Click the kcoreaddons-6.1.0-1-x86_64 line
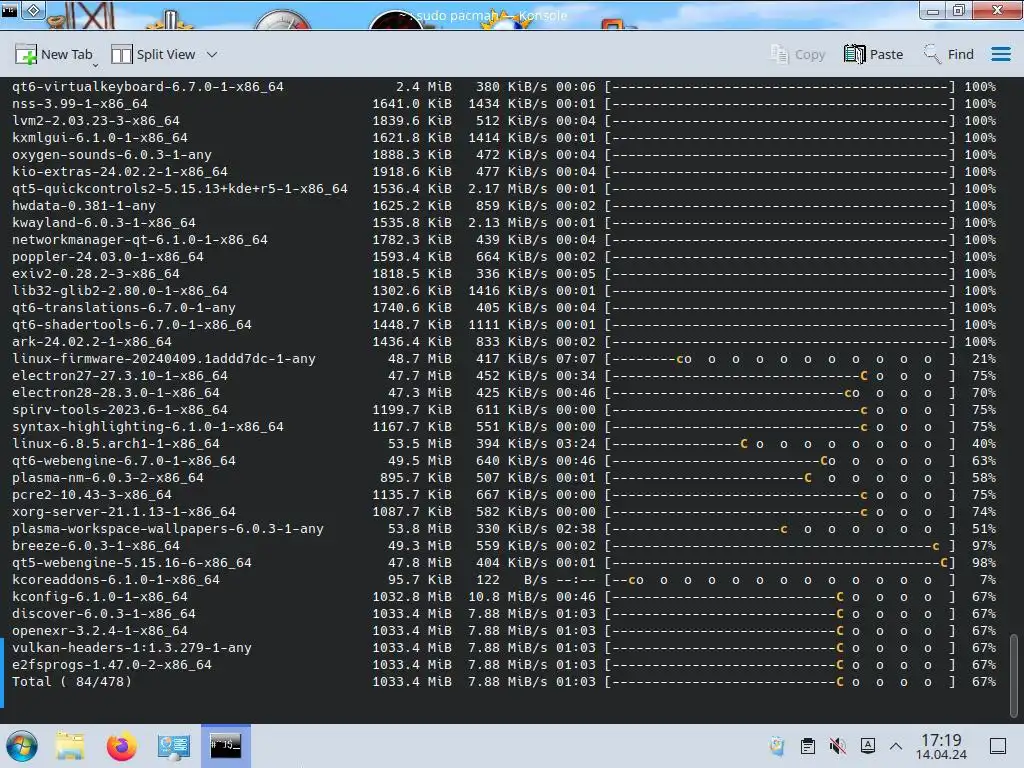The image size is (1024, 768). [x=504, y=579]
